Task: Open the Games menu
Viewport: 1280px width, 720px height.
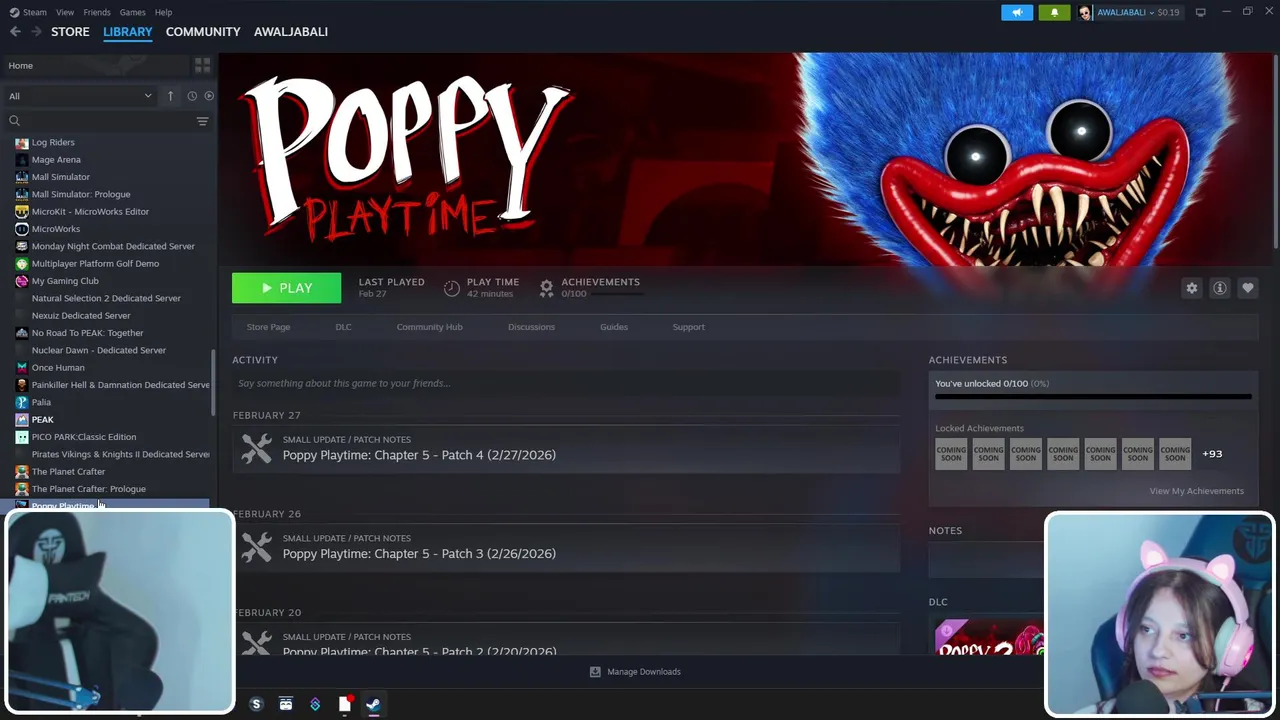Action: tap(132, 12)
